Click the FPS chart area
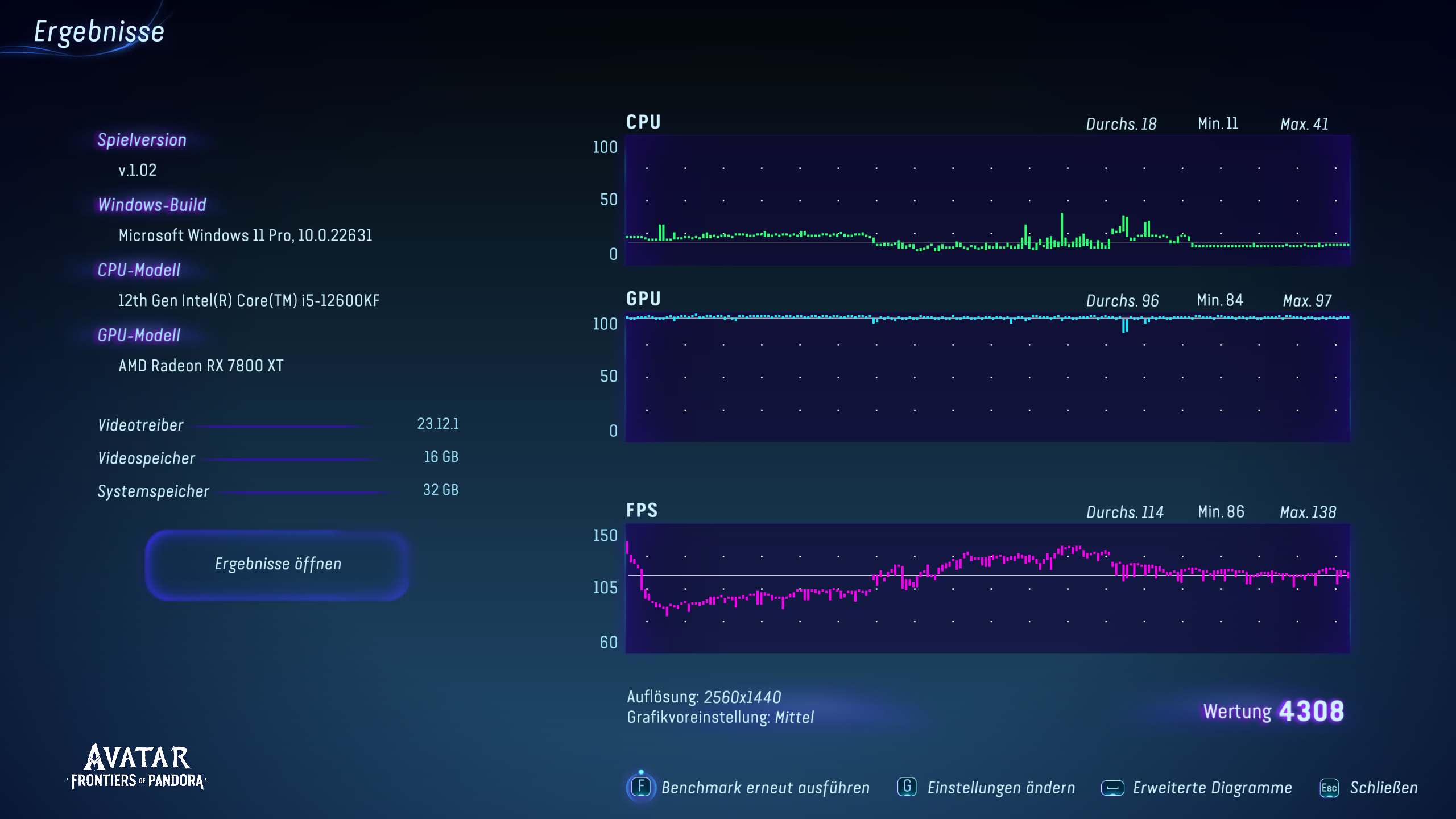Screen dimensions: 1456x819 pyautogui.click(x=987, y=589)
